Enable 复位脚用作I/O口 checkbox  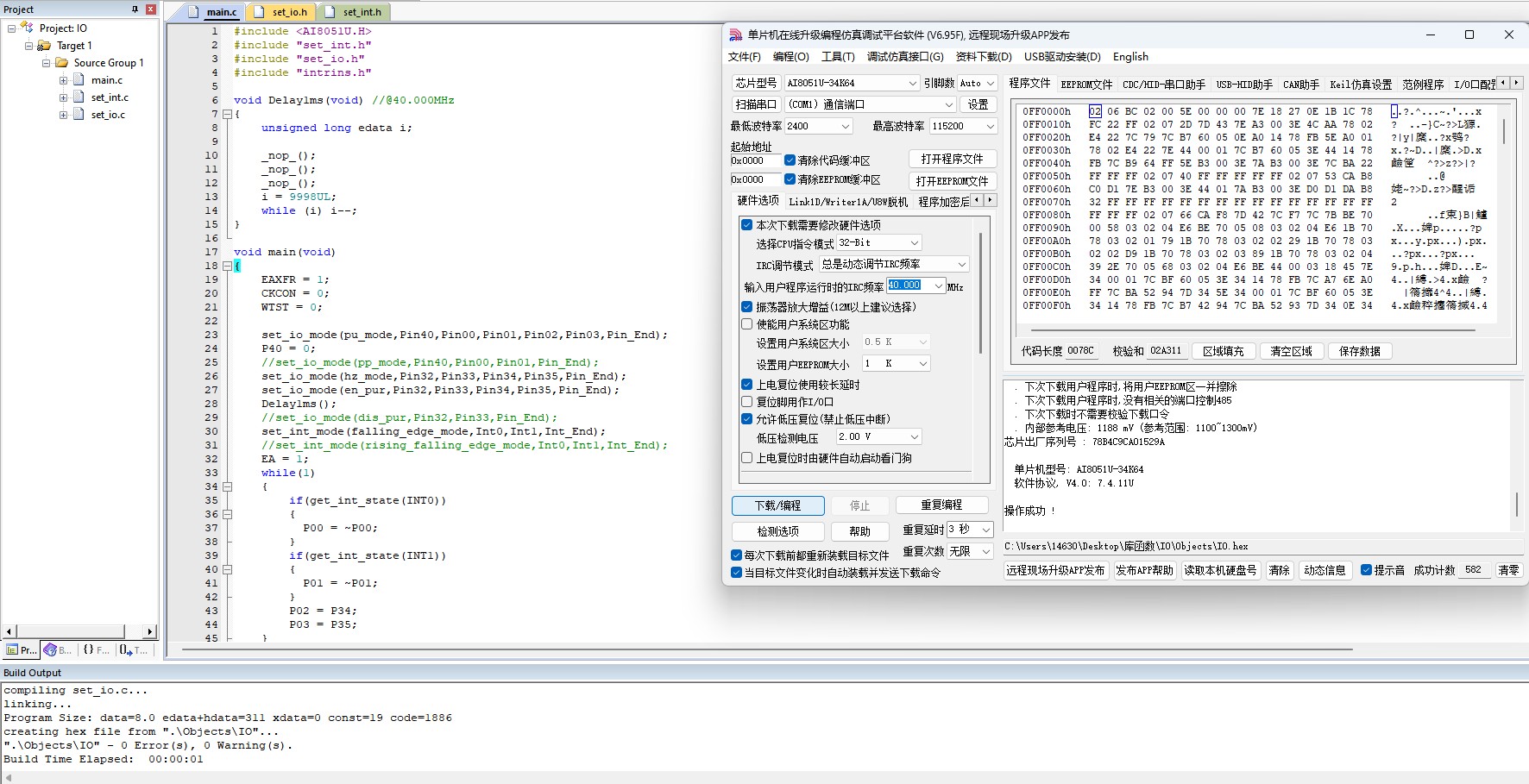747,402
